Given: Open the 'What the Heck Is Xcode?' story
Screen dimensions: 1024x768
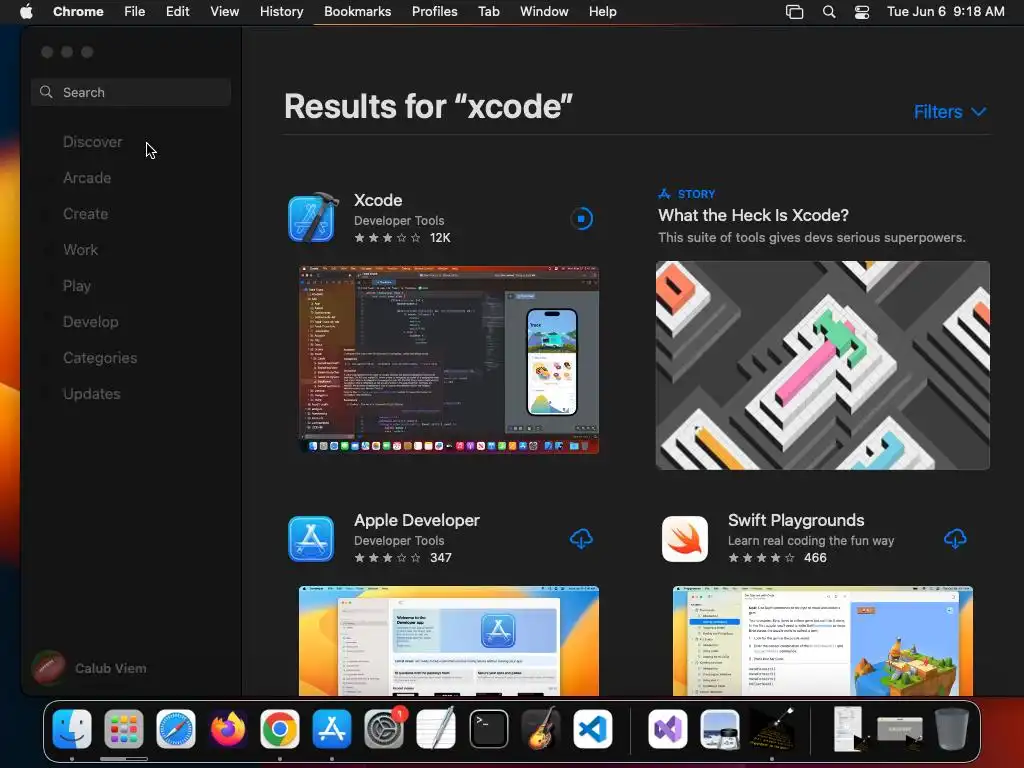Looking at the screenshot, I should point(753,216).
